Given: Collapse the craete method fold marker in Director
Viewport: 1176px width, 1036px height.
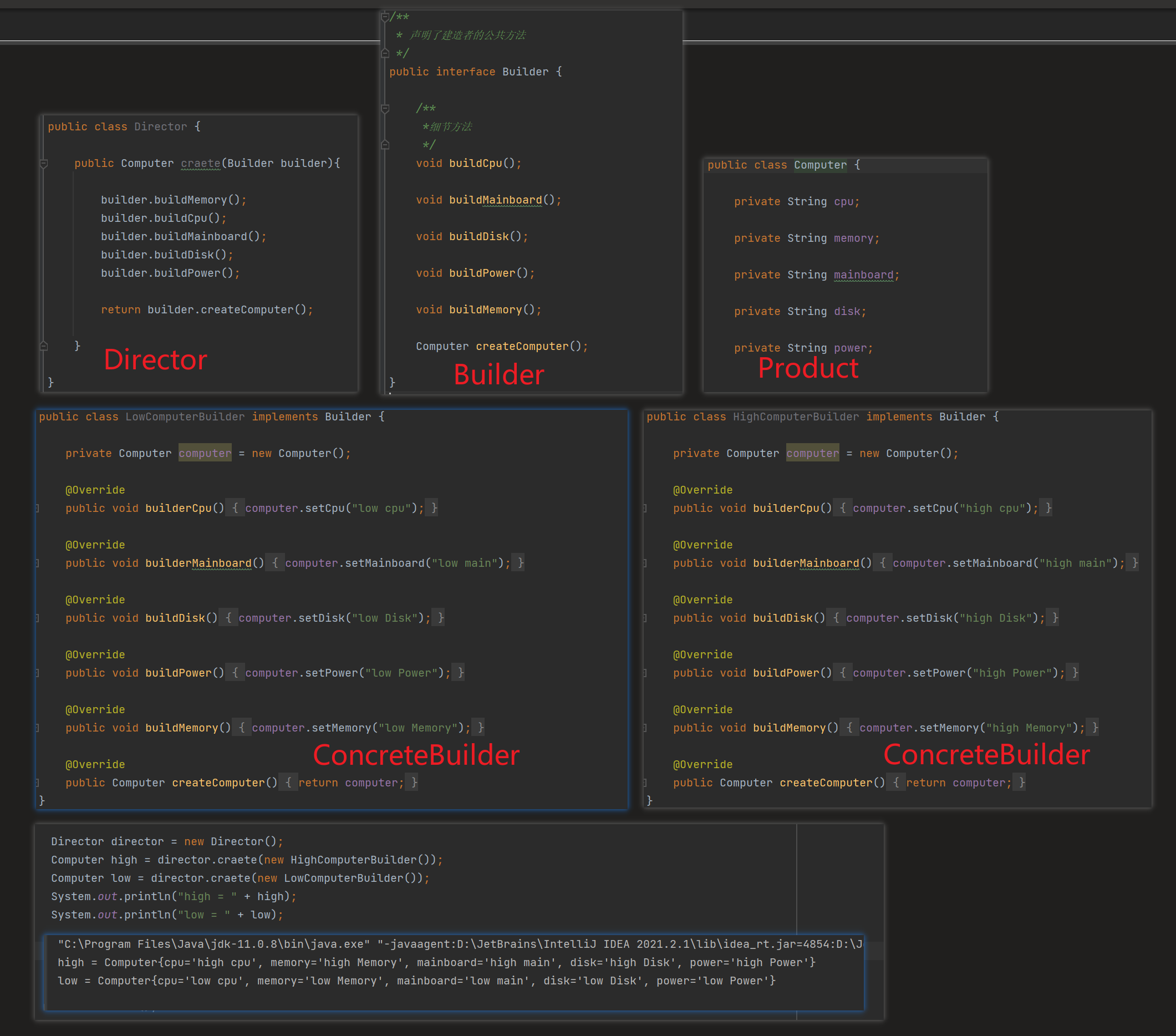Looking at the screenshot, I should [44, 164].
